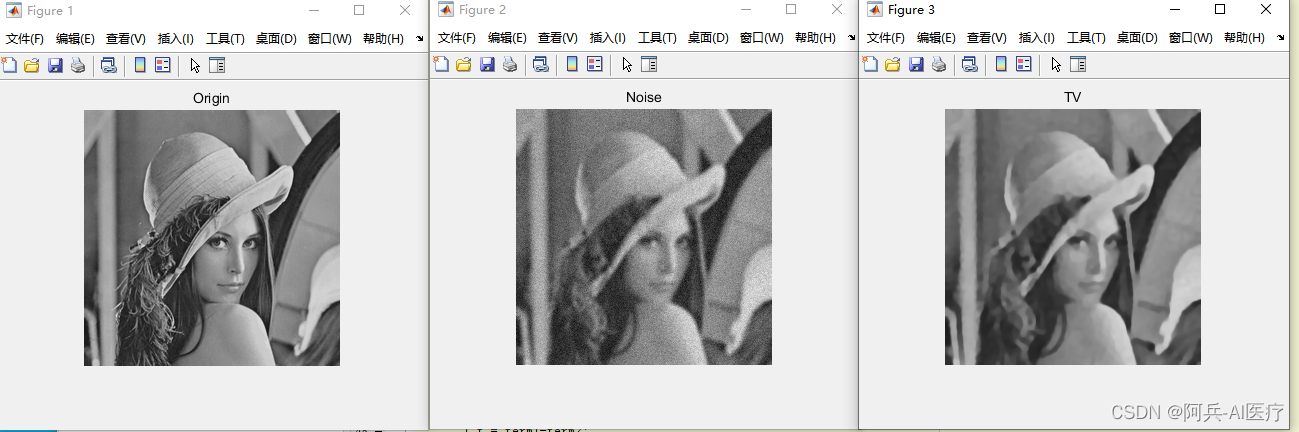The height and width of the screenshot is (432, 1299).
Task: Open 窗口(W) menu in Figure 3
Action: [x=1190, y=38]
